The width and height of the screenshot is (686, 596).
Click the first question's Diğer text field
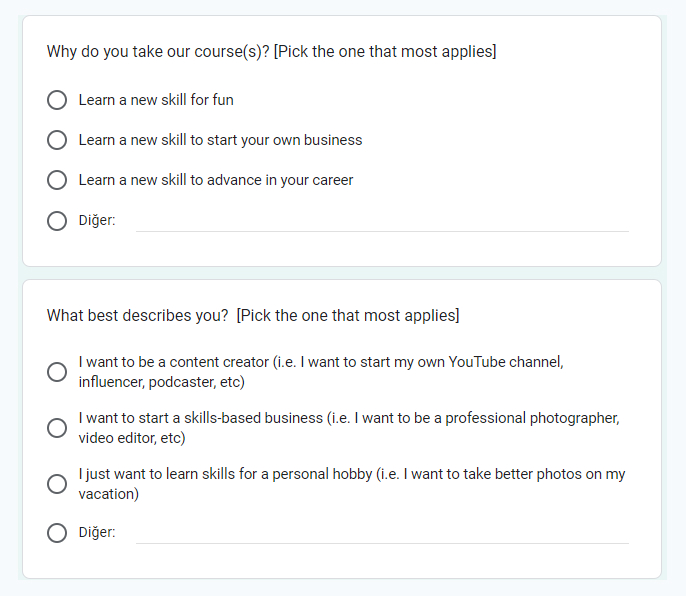point(382,222)
